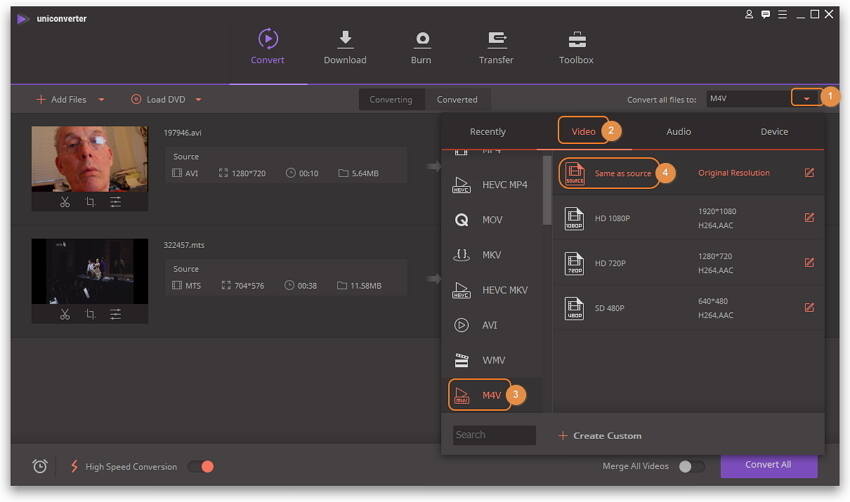This screenshot has height=502, width=850.
Task: Select HEVC MP4 format
Action: click(x=492, y=185)
